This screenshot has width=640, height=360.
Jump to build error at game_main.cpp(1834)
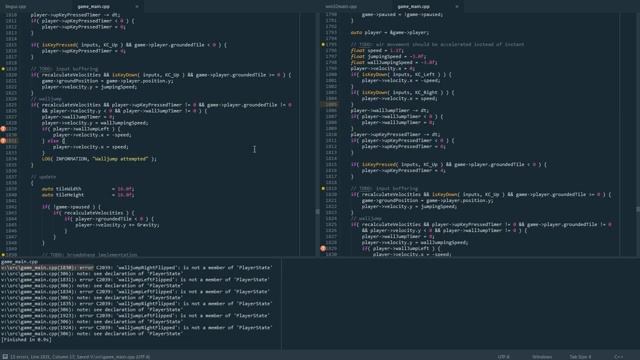click(135, 292)
